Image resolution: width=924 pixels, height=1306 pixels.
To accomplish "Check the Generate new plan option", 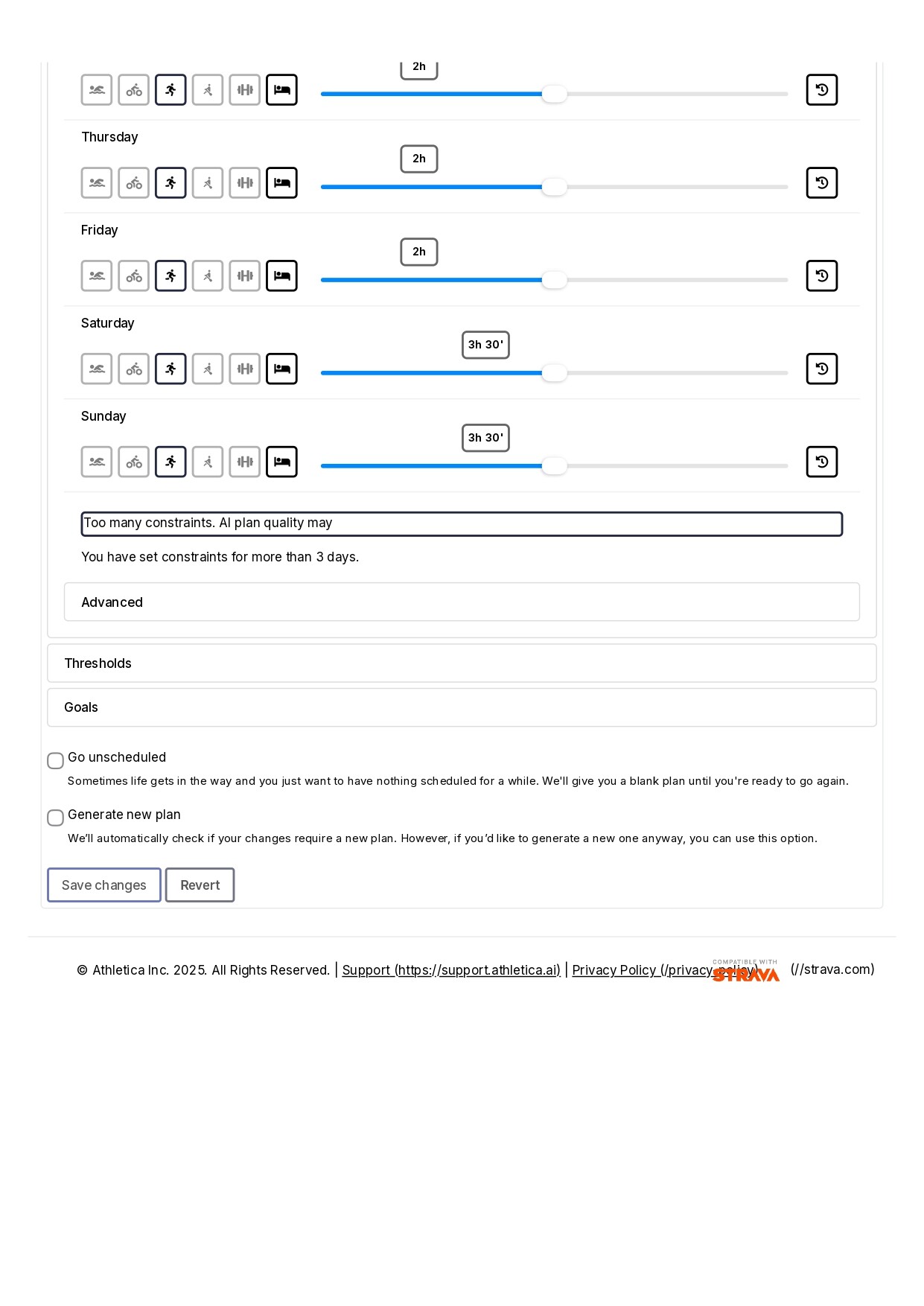I will (x=56, y=818).
